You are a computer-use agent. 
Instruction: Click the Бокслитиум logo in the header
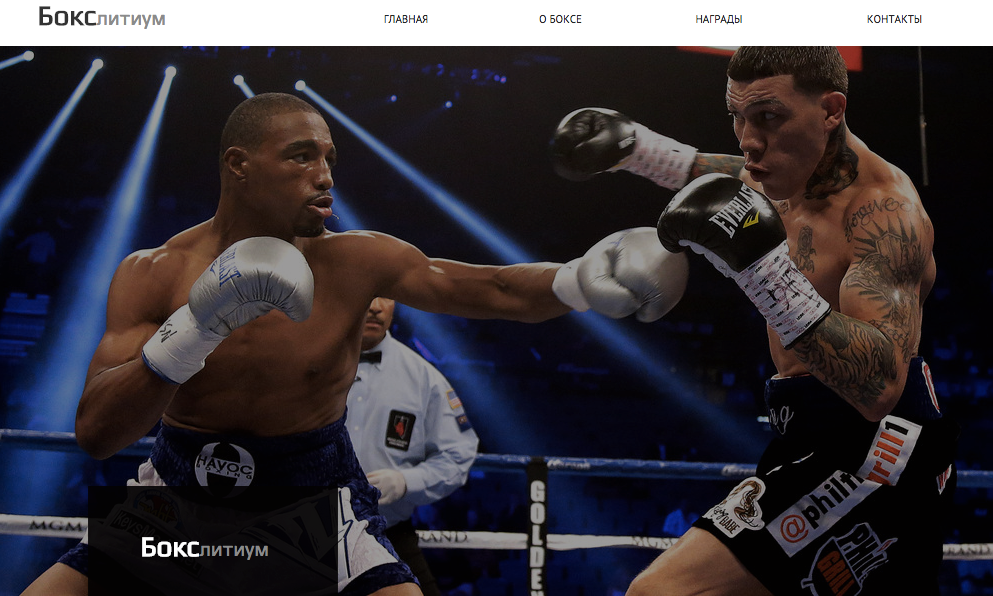[102, 18]
